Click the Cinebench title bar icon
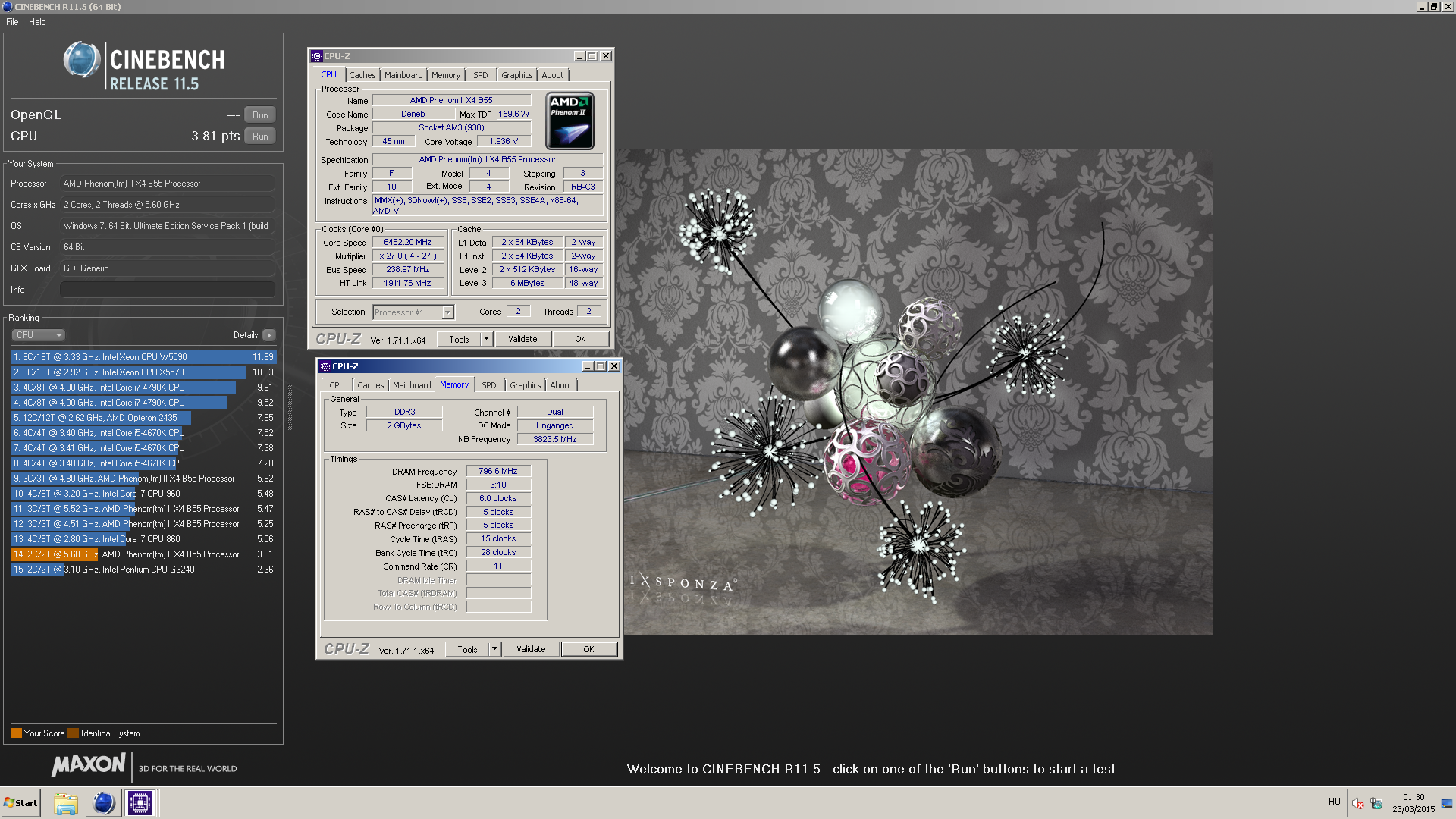Viewport: 1456px width, 819px height. (x=8, y=7)
